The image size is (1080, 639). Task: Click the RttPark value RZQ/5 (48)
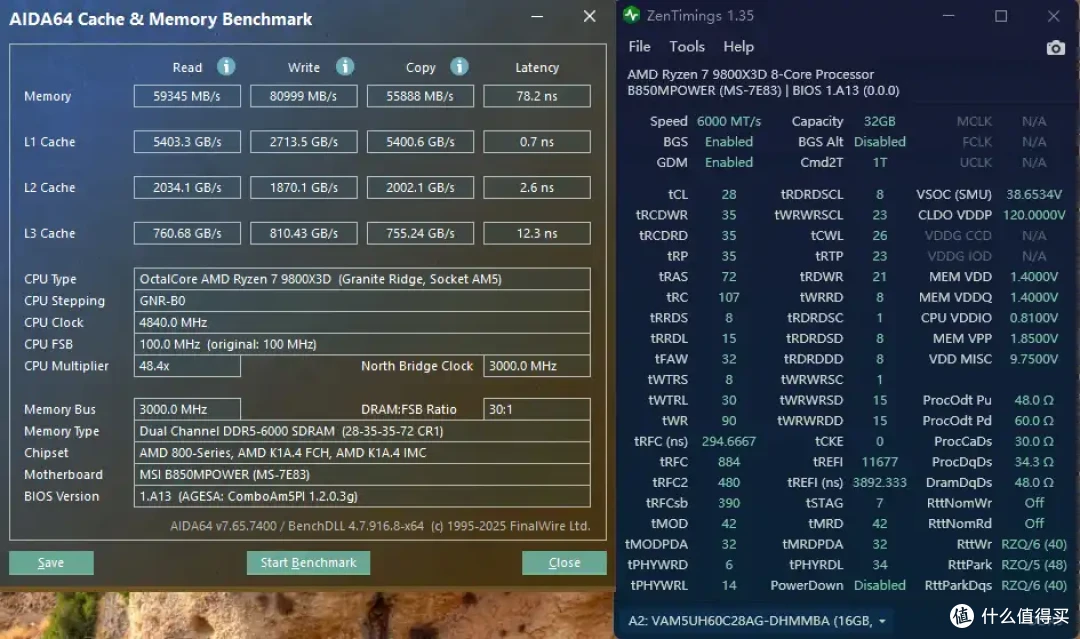(x=1034, y=565)
